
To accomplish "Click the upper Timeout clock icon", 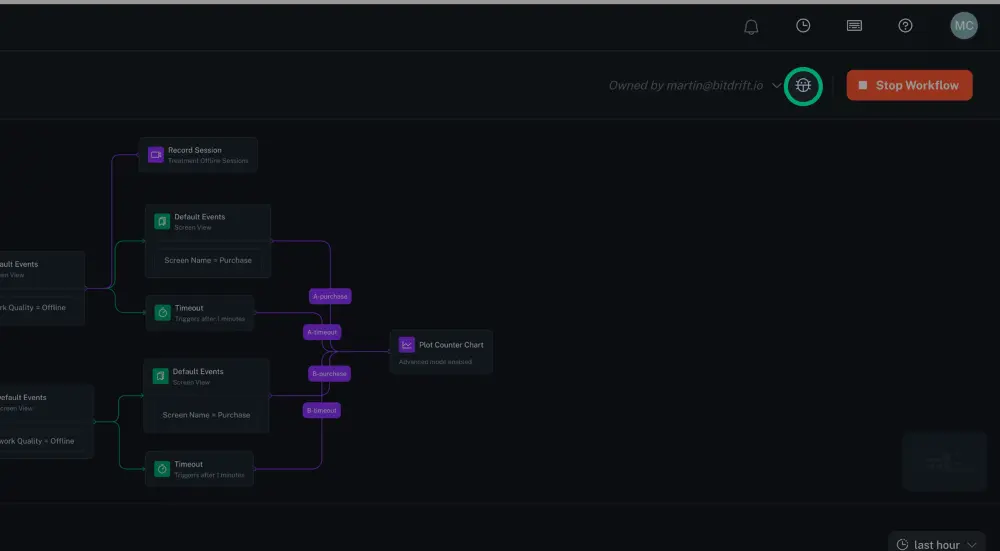I will 162,313.
